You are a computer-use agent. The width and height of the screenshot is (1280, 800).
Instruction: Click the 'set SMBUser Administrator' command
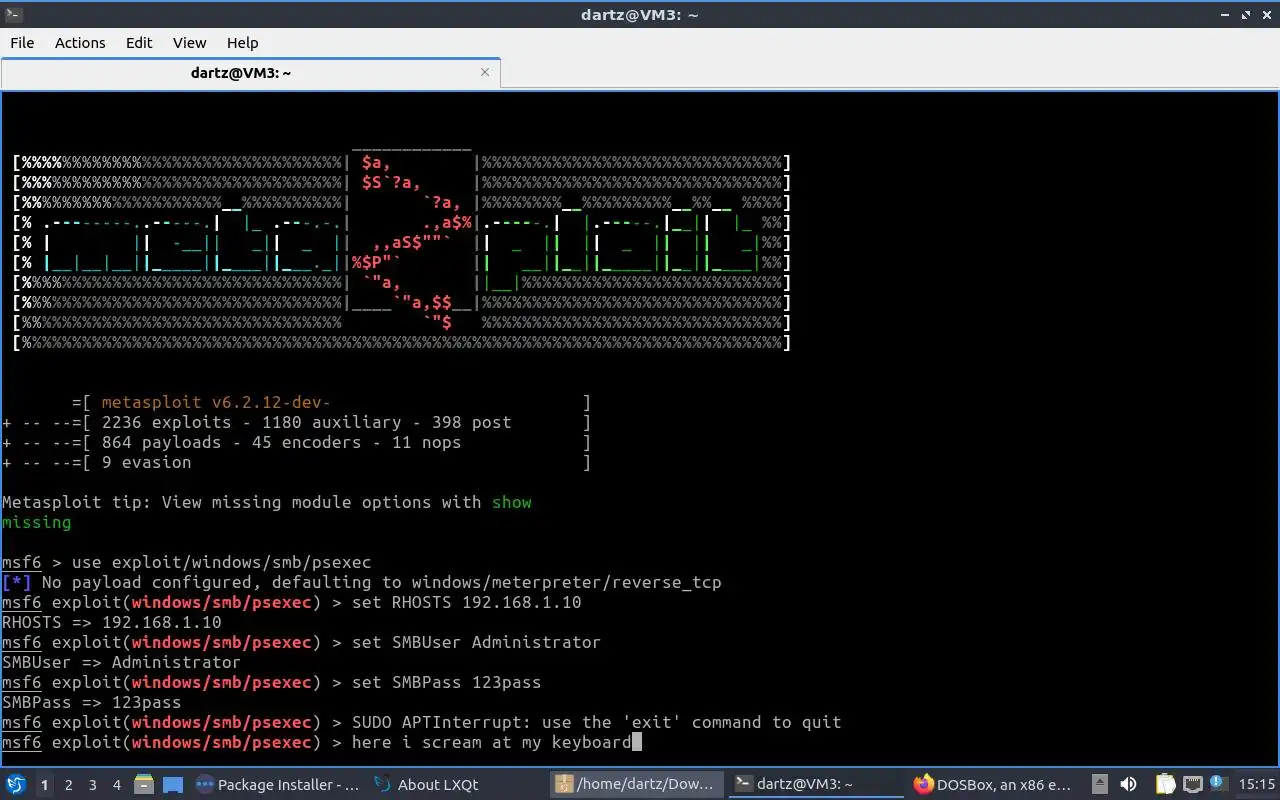[476, 642]
